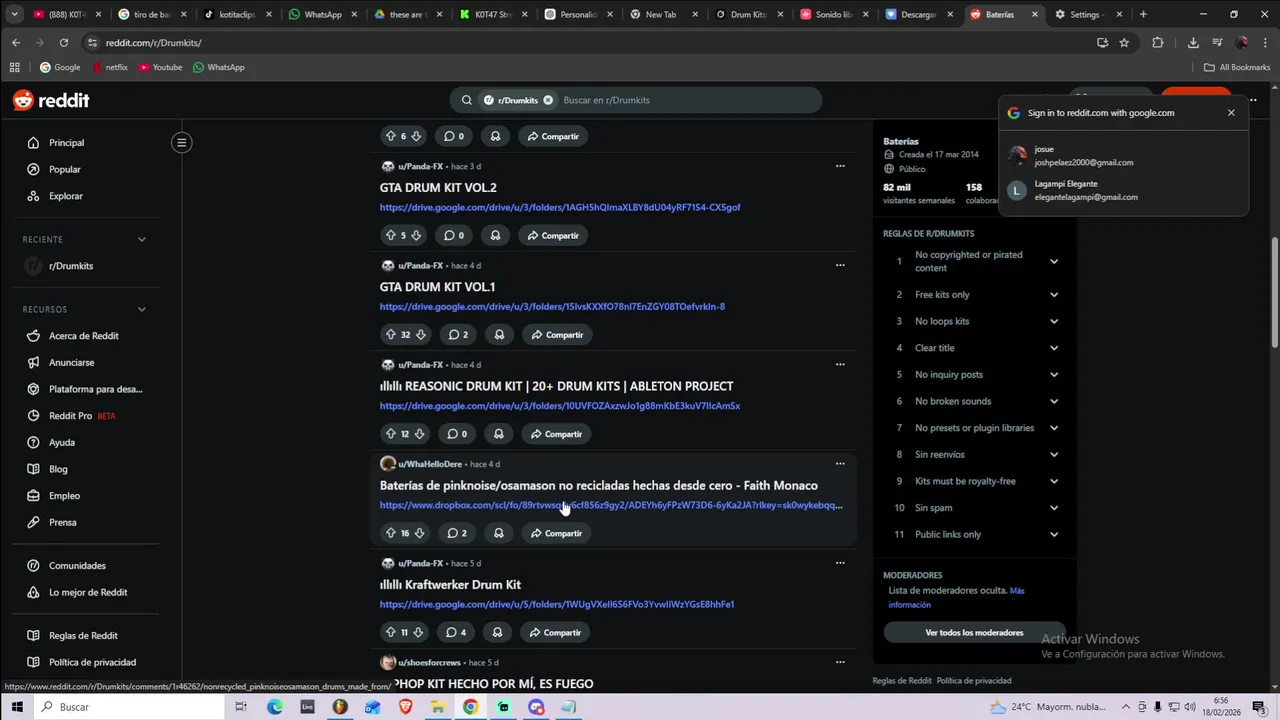Open comments of GTA DRUM KIT VOL.1 post
Screen dimensions: 1280x720
click(x=458, y=334)
